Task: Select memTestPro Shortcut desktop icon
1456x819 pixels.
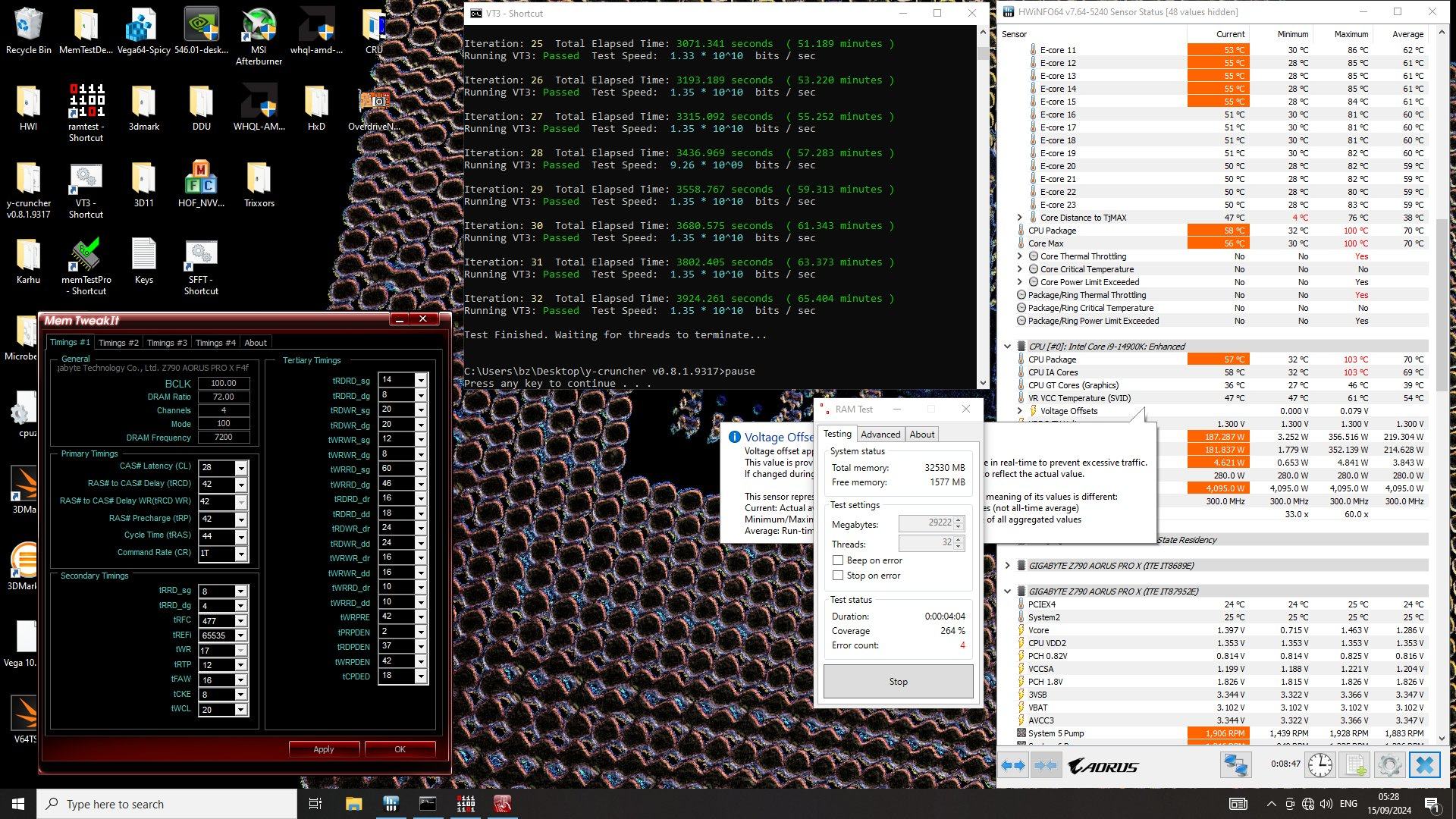Action: coord(86,265)
